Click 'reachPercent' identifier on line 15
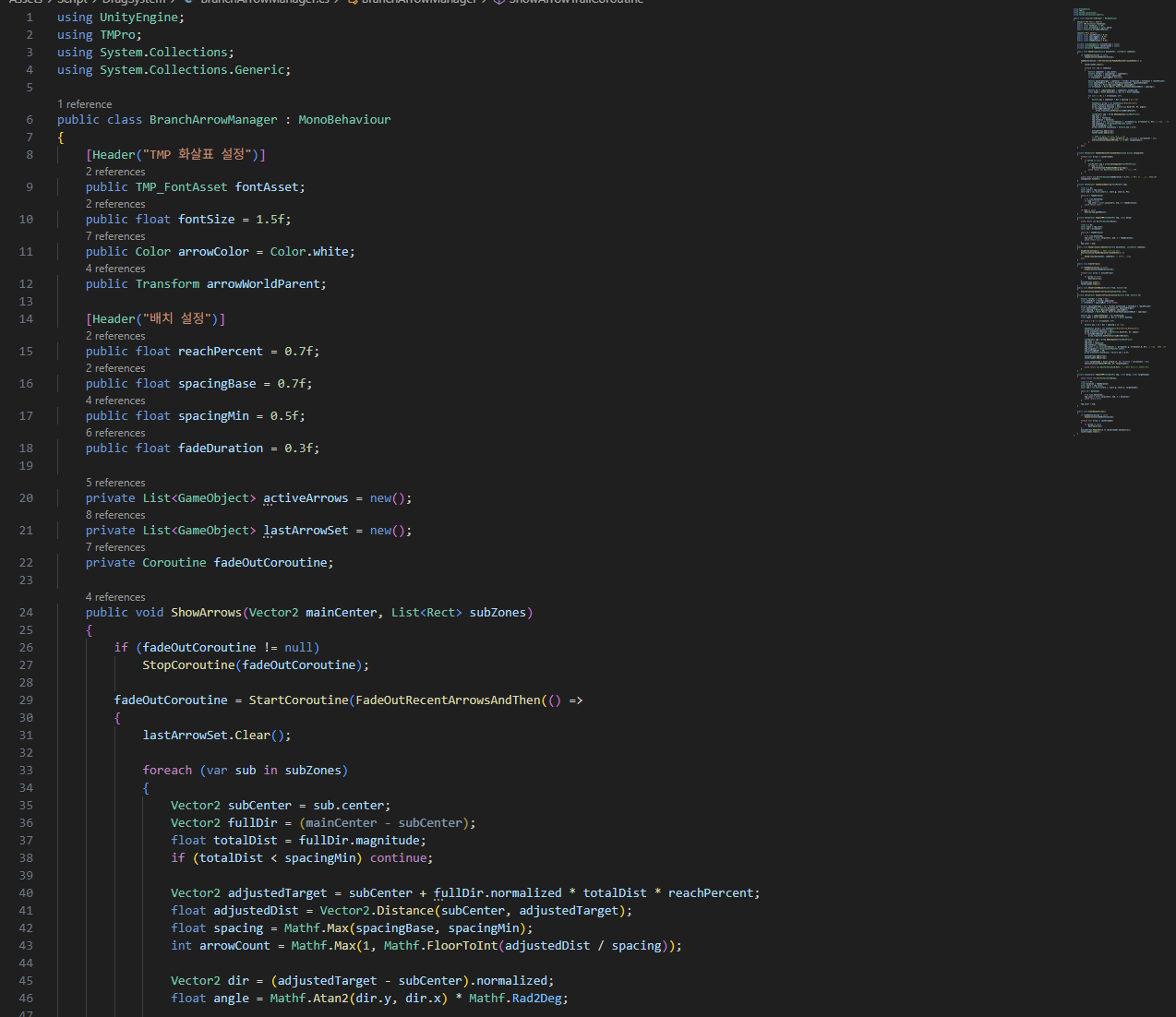This screenshot has width=1176, height=1017. tap(221, 352)
